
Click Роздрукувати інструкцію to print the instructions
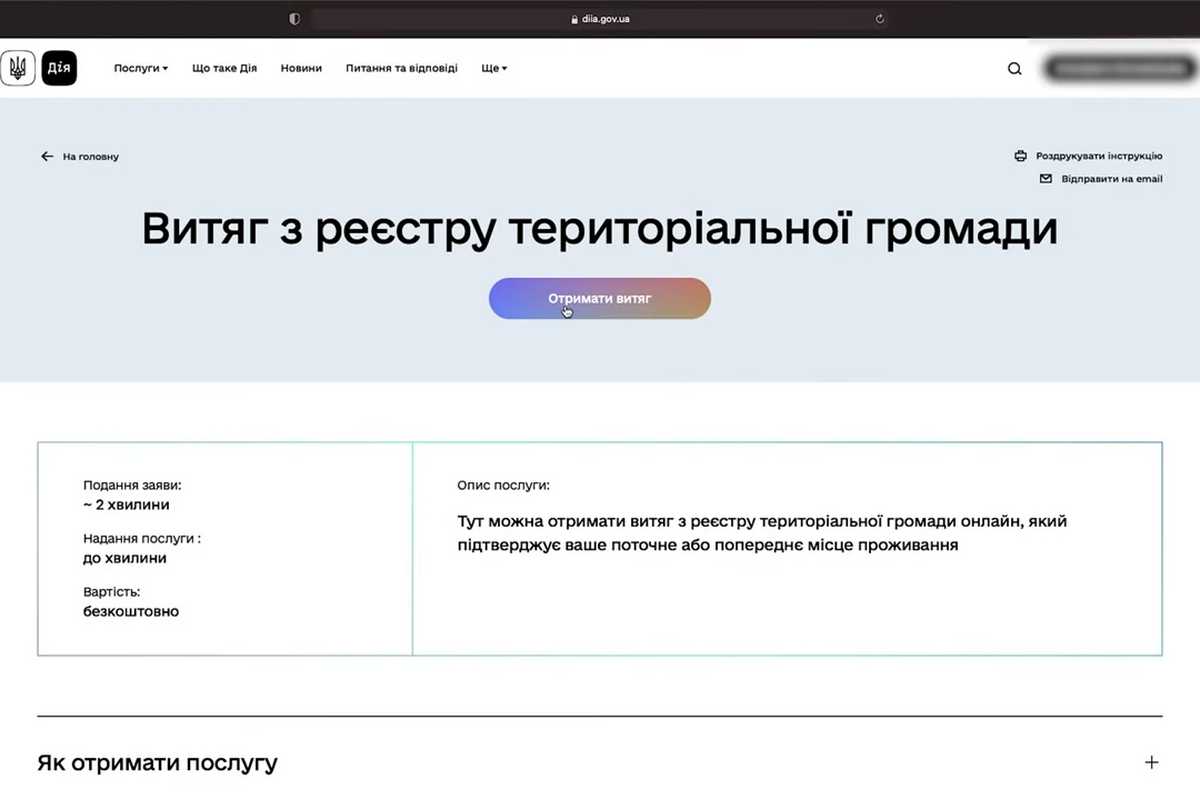click(1098, 156)
